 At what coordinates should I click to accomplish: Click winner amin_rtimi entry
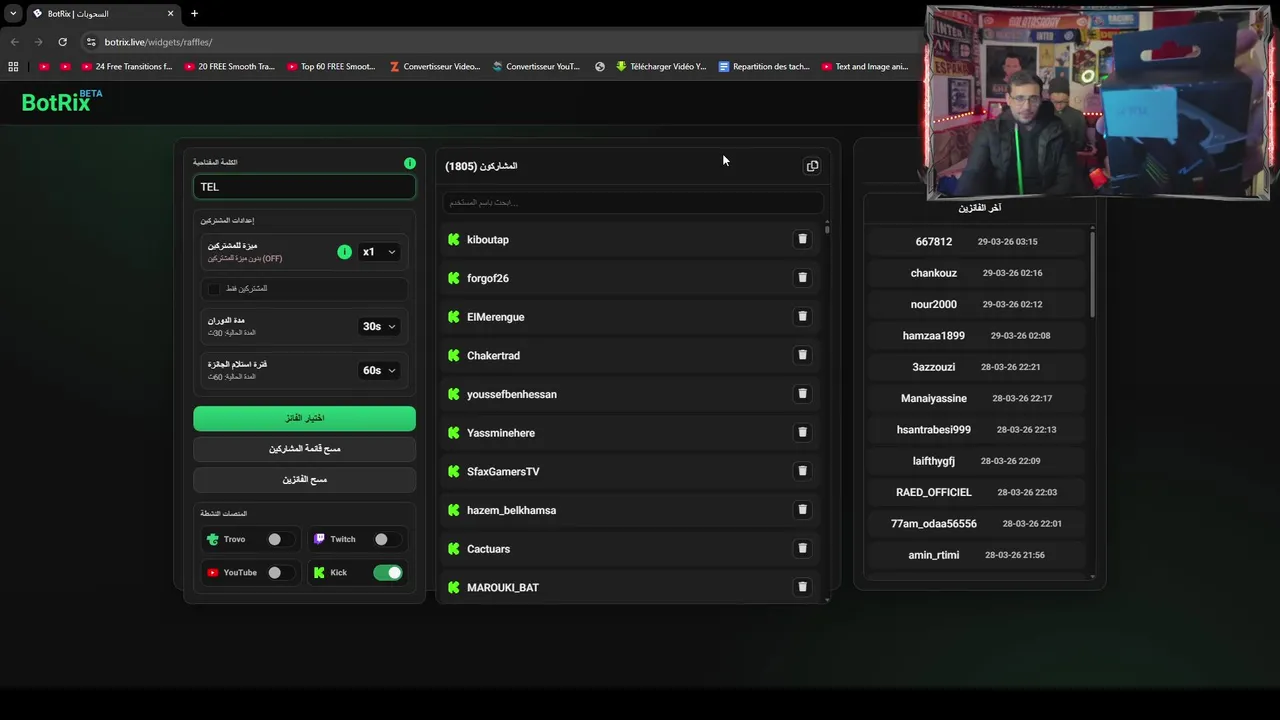976,555
